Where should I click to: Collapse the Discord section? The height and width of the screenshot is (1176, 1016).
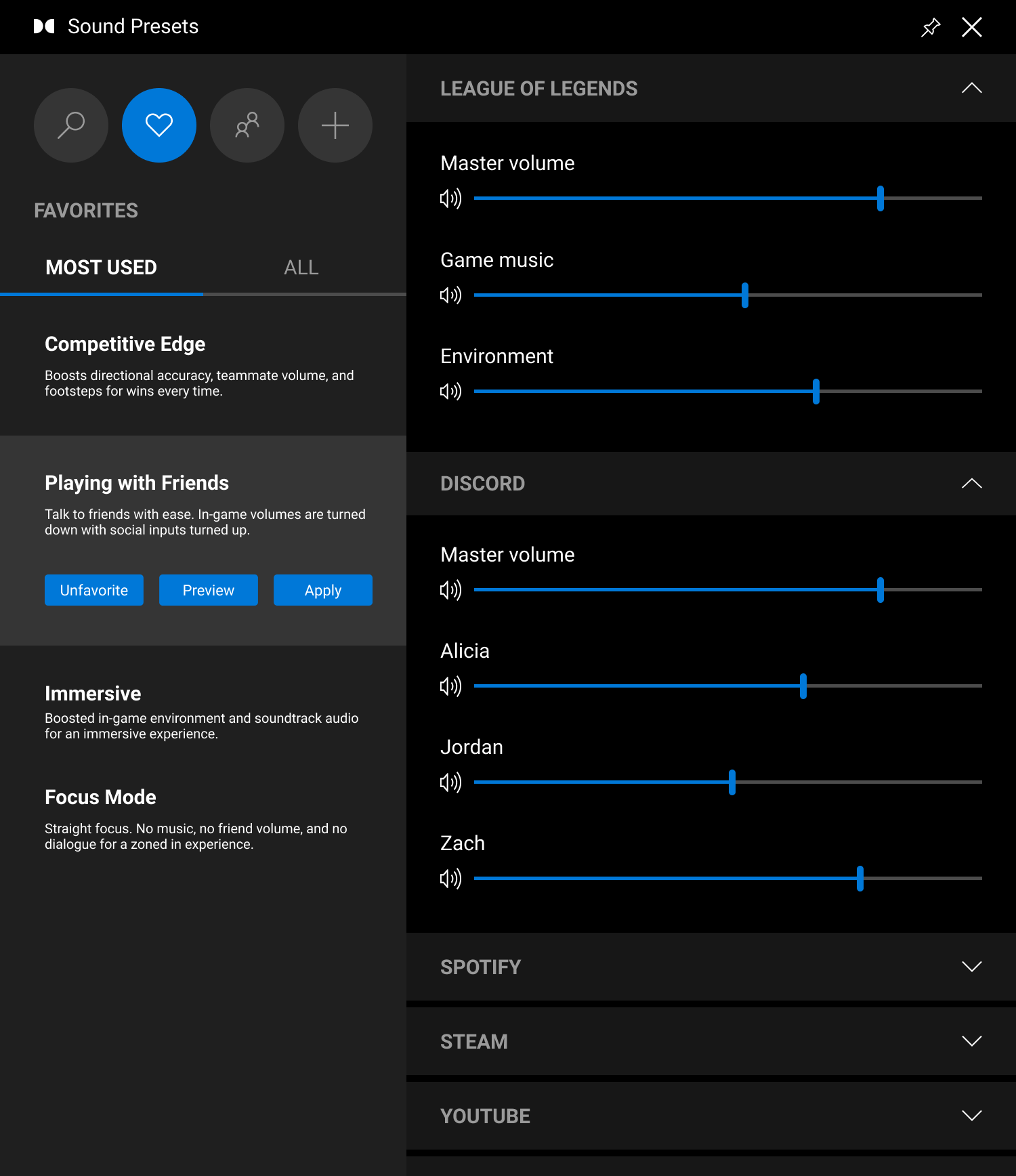(972, 484)
